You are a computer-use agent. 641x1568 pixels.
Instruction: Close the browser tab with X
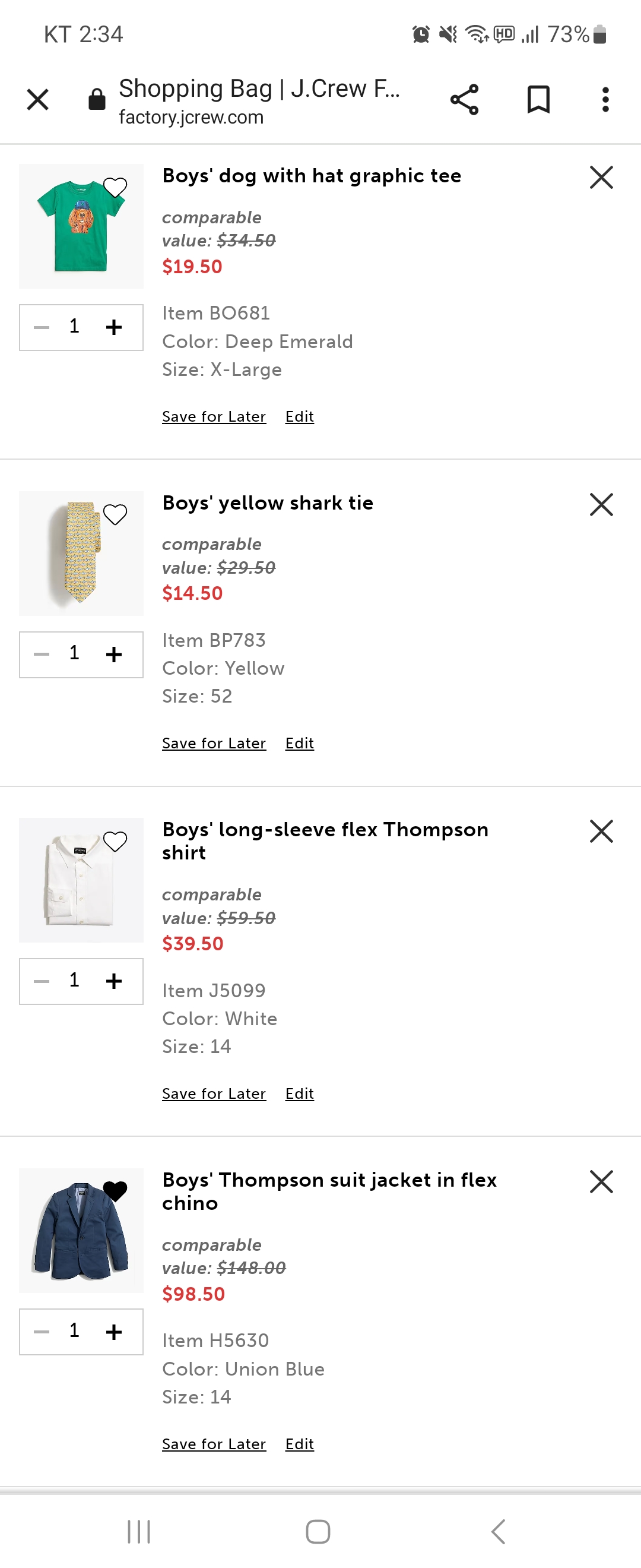38,100
